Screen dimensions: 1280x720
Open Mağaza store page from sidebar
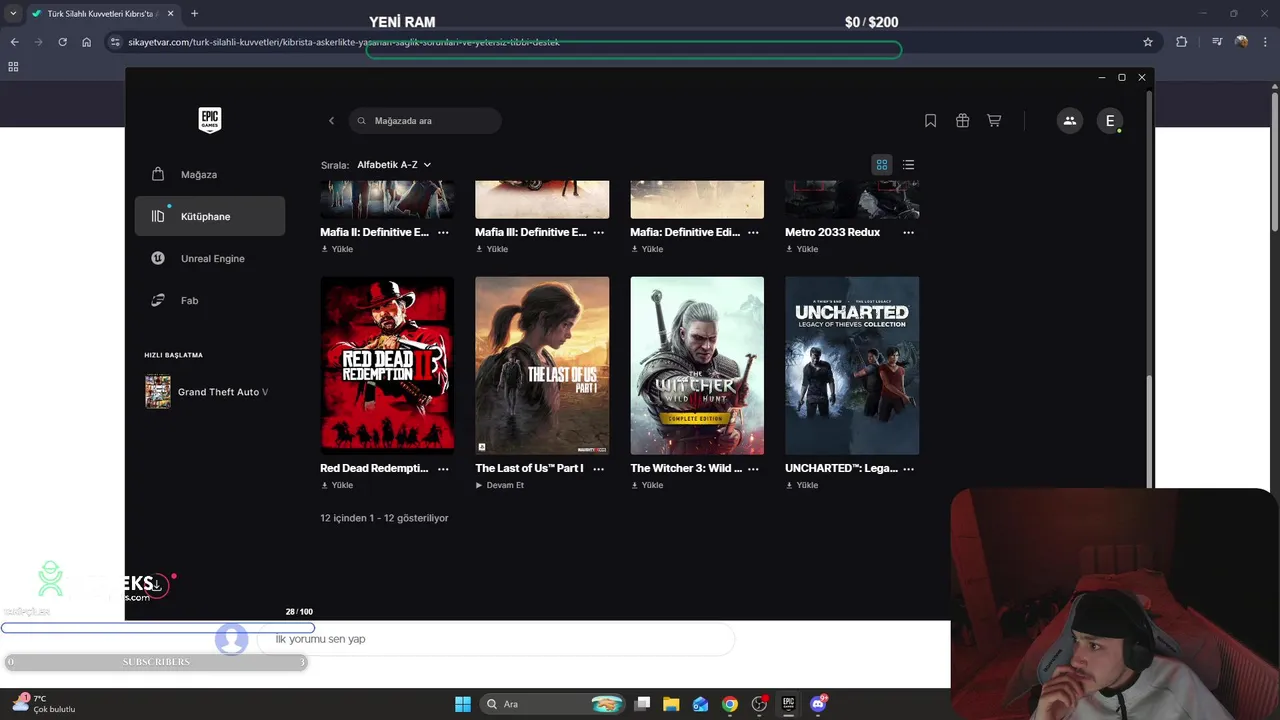(210, 174)
